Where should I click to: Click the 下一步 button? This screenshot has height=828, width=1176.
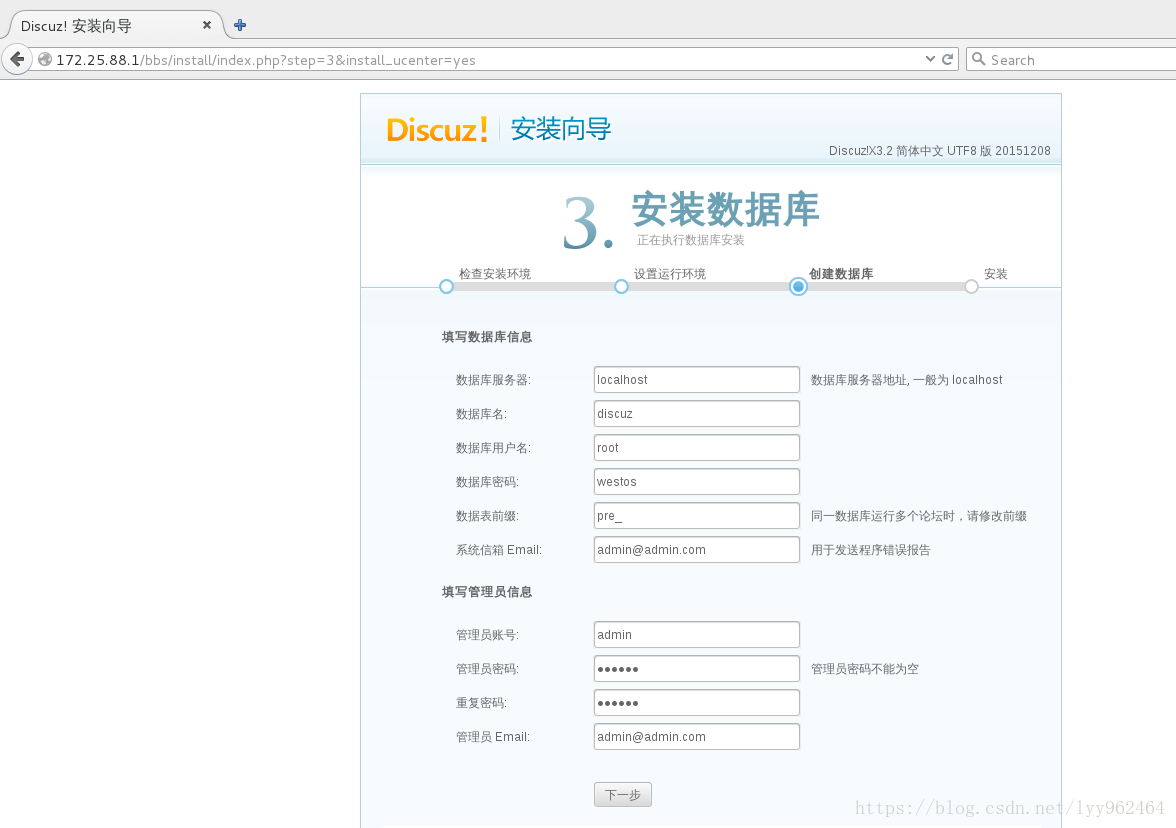point(622,795)
